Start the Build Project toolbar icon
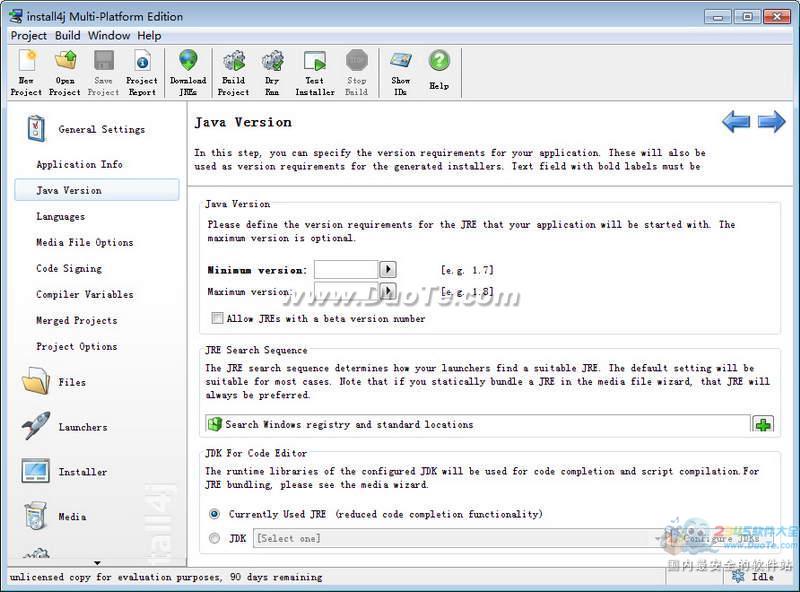800x592 pixels. (x=233, y=72)
